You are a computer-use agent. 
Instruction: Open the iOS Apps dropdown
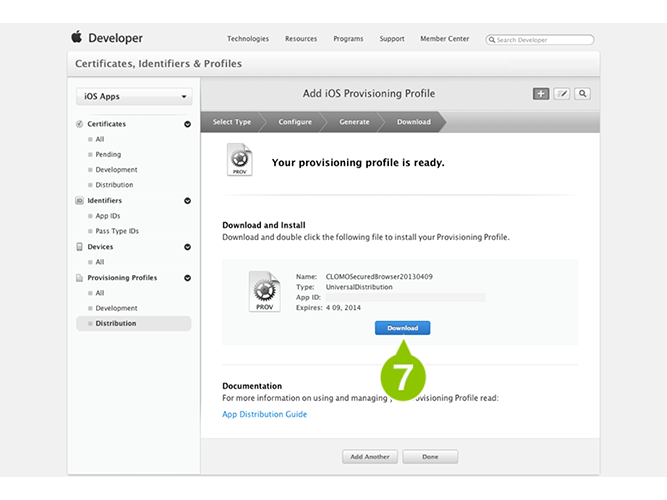coord(134,97)
